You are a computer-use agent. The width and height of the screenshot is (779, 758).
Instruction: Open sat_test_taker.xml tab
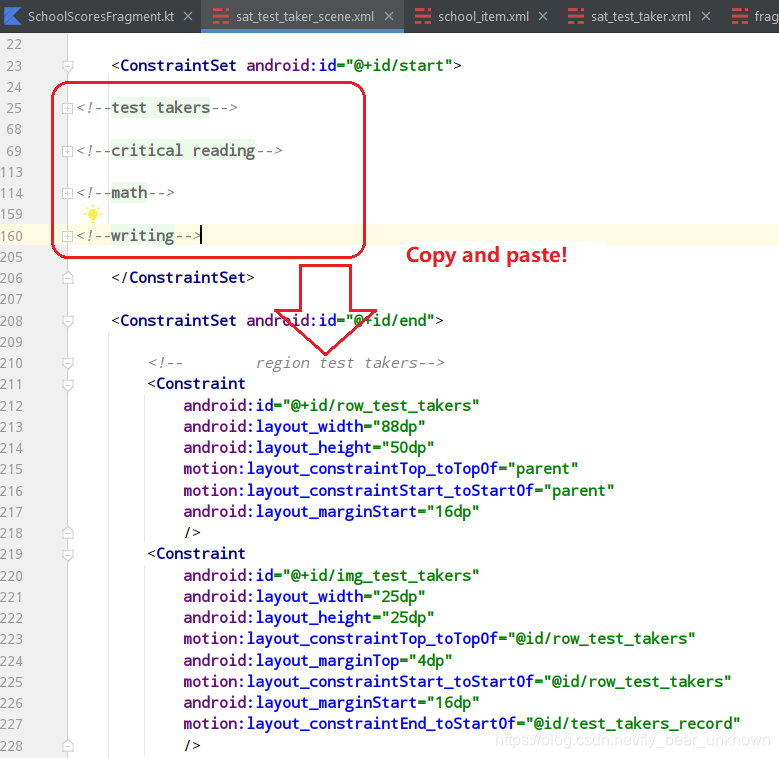point(640,16)
